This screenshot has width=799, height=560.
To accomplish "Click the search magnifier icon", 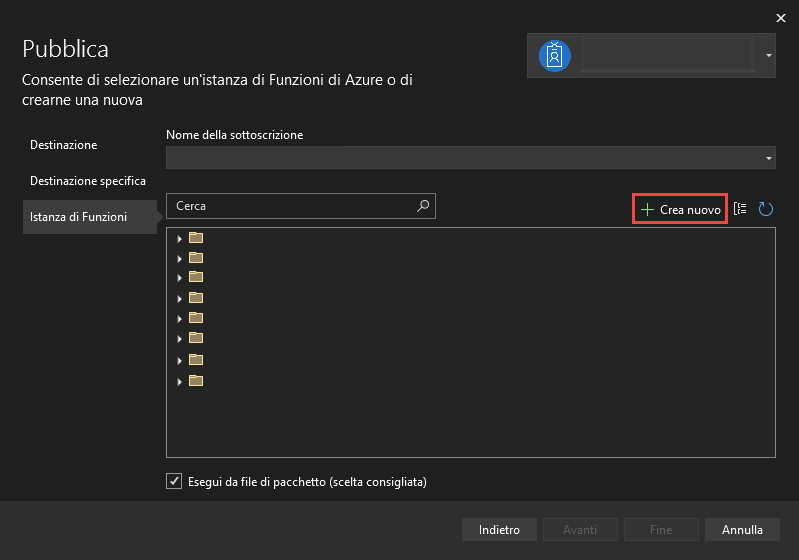I will [x=423, y=206].
